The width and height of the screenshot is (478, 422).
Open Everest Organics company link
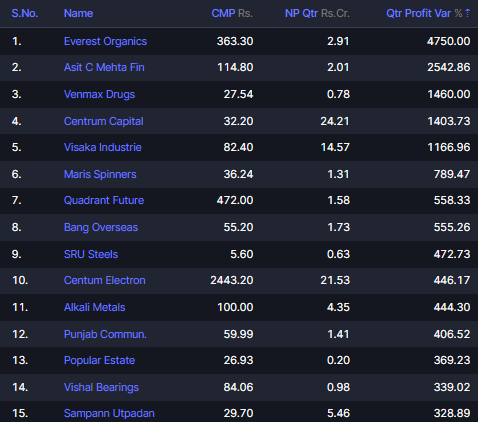105,41
